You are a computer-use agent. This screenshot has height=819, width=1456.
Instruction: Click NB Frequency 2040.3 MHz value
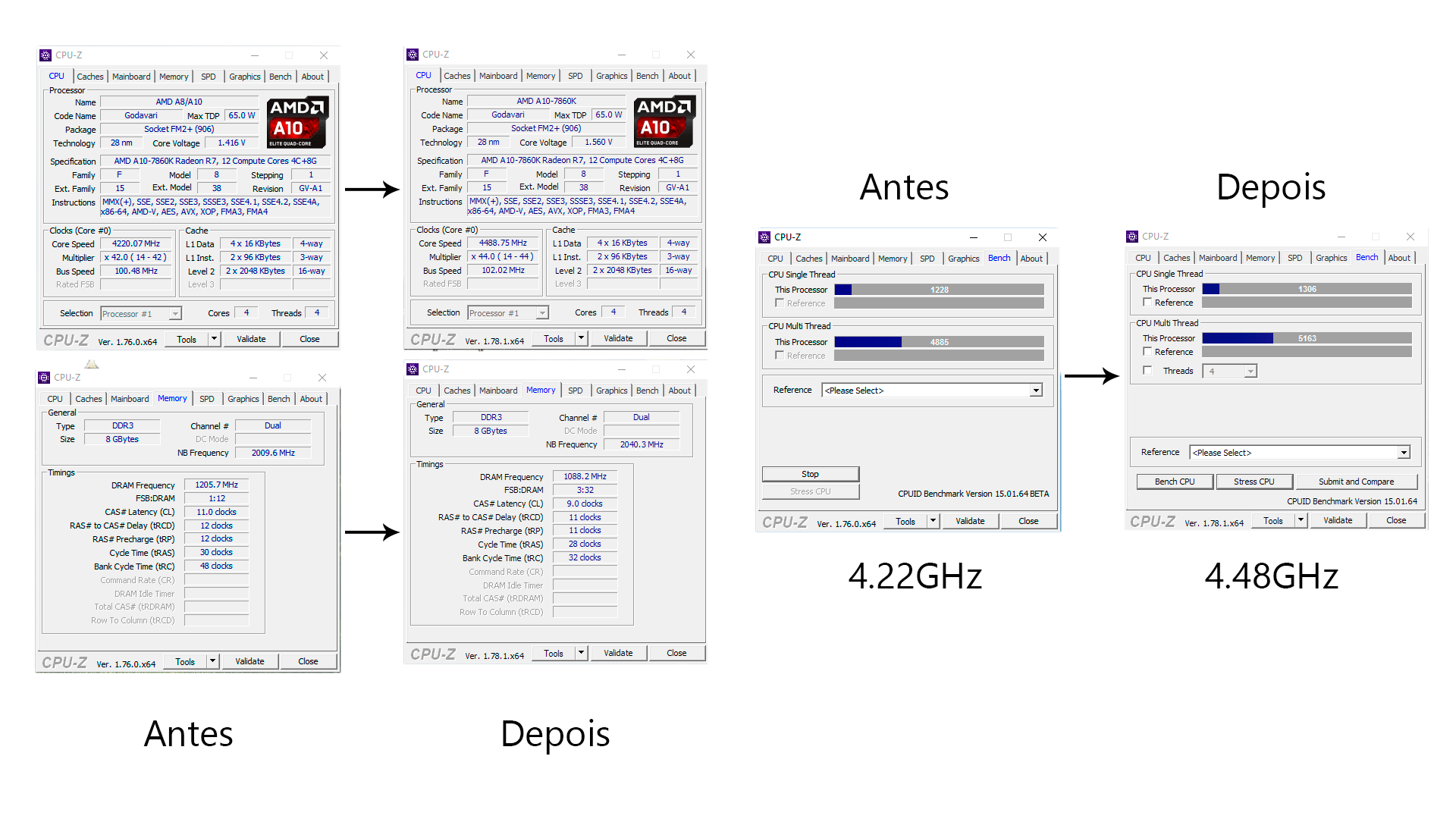pos(642,444)
